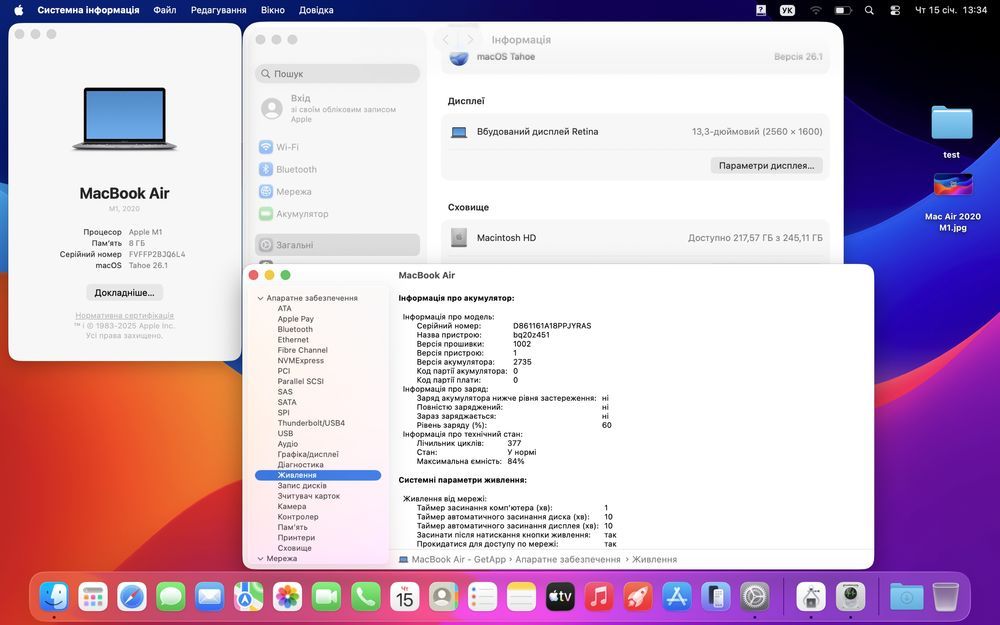1000x625 pixels.
Task: Click the Пошук search field in Settings
Action: point(337,74)
